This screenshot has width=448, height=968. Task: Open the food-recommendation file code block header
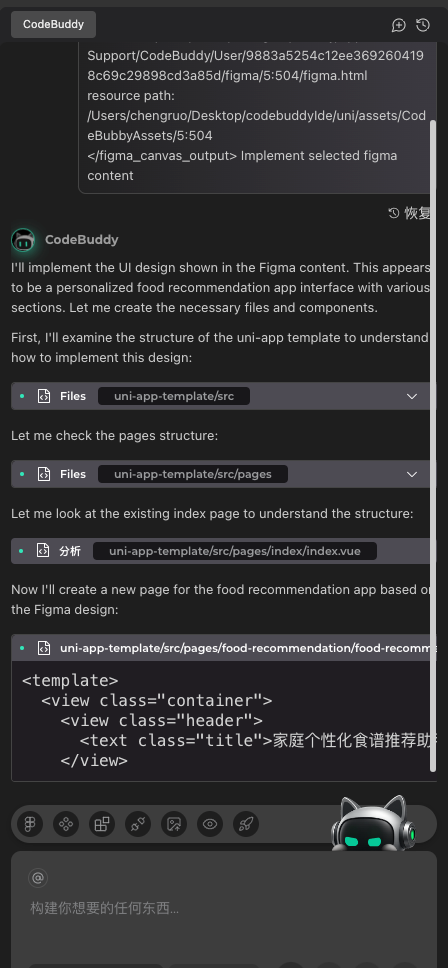coord(223,648)
